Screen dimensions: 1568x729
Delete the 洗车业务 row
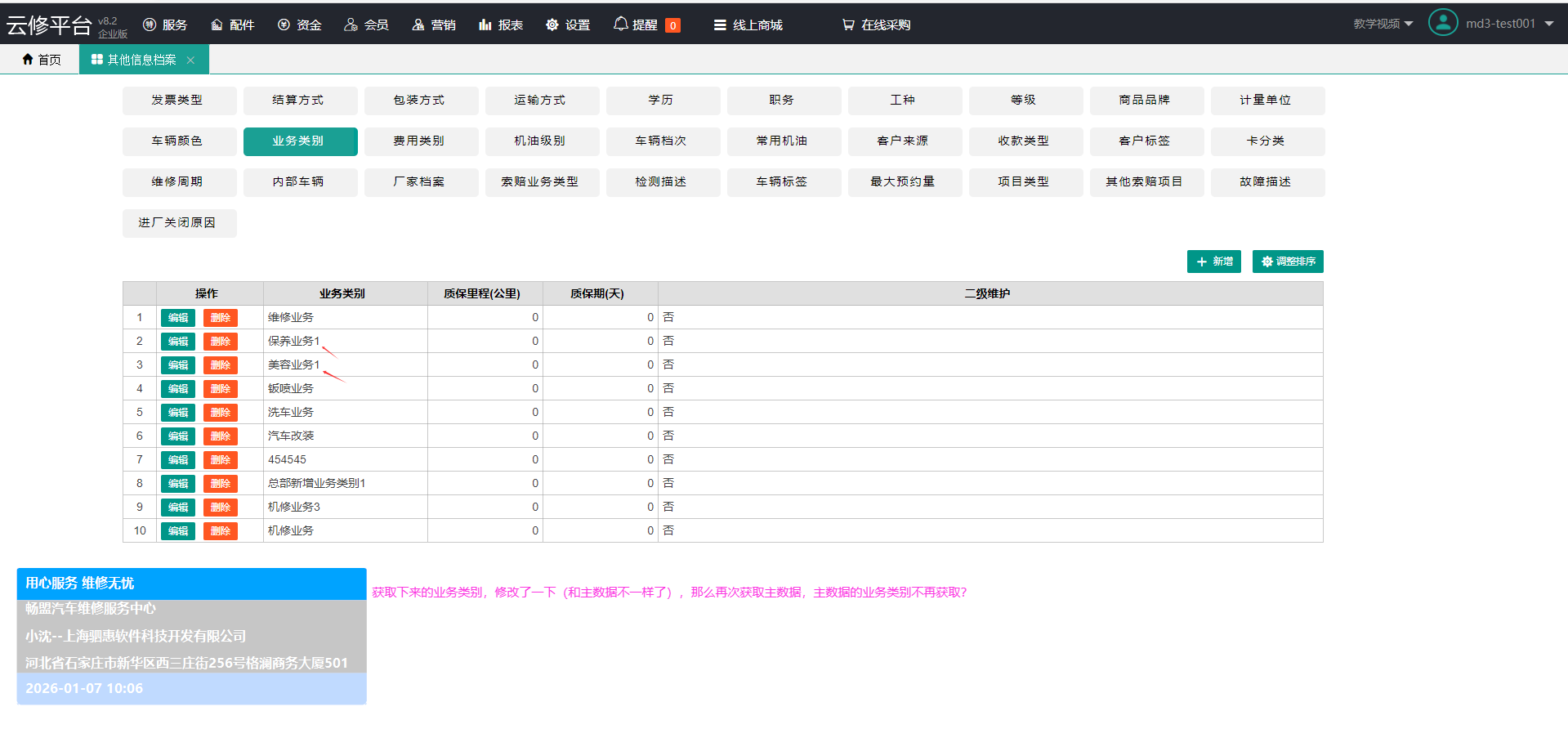click(x=220, y=413)
